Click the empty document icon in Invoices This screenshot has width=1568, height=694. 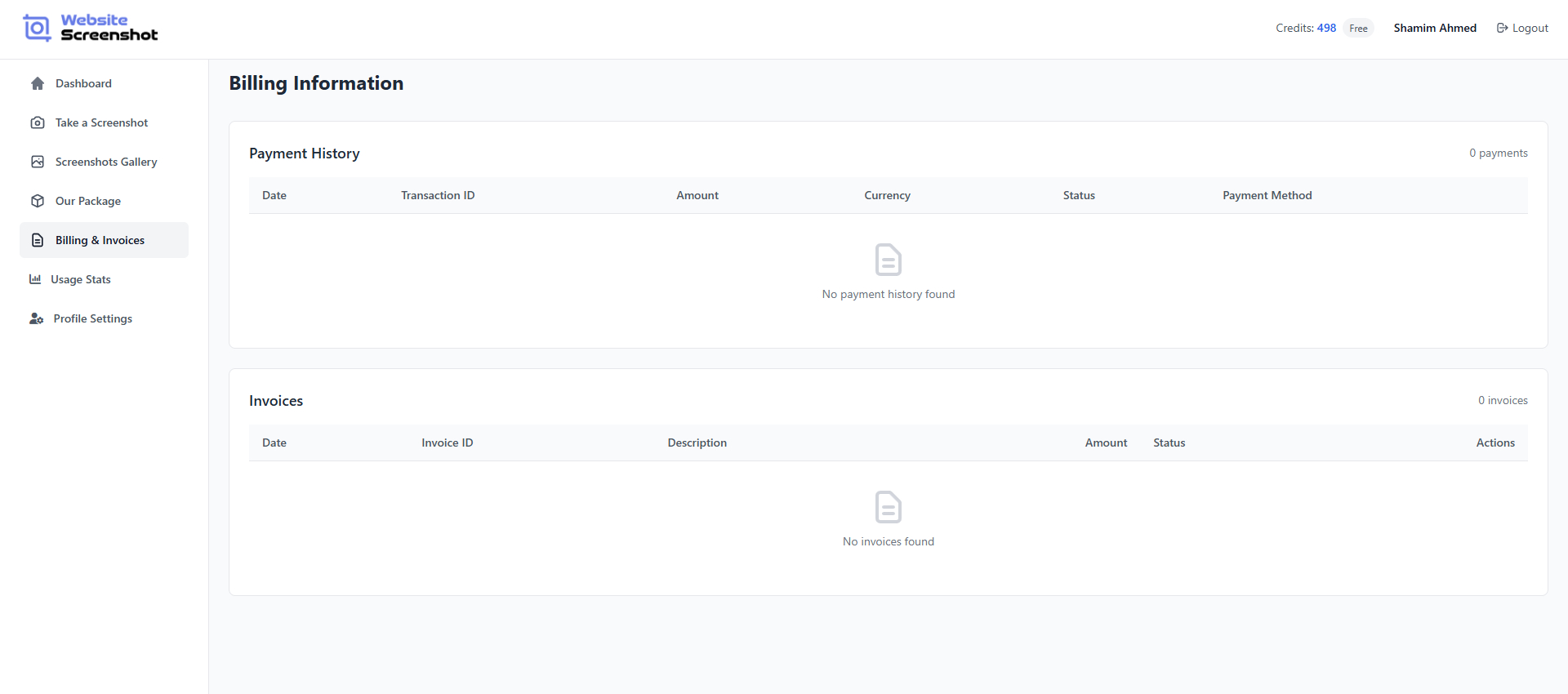point(889,507)
